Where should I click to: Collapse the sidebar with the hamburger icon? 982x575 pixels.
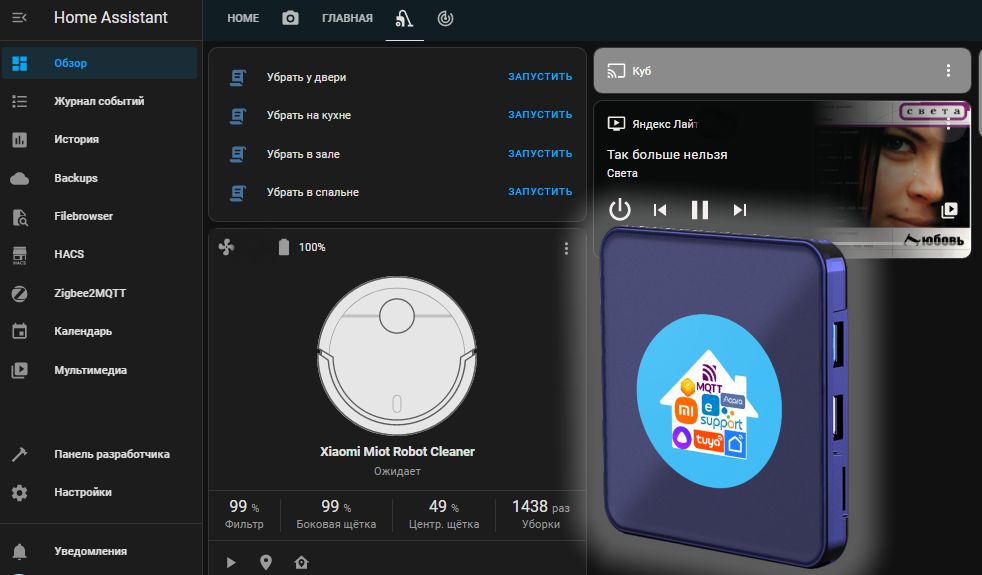pyautogui.click(x=19, y=18)
